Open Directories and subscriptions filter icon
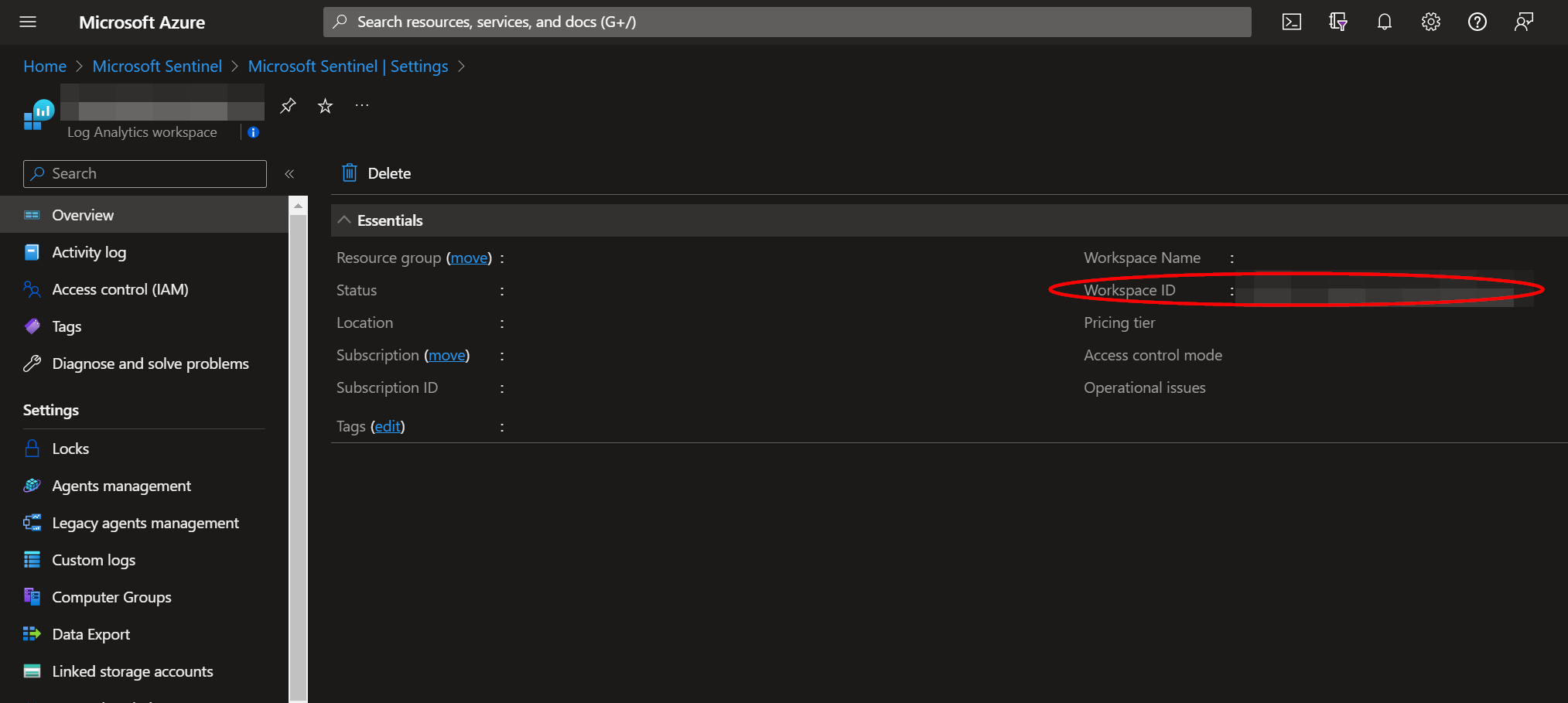The width and height of the screenshot is (1568, 703). click(1338, 22)
